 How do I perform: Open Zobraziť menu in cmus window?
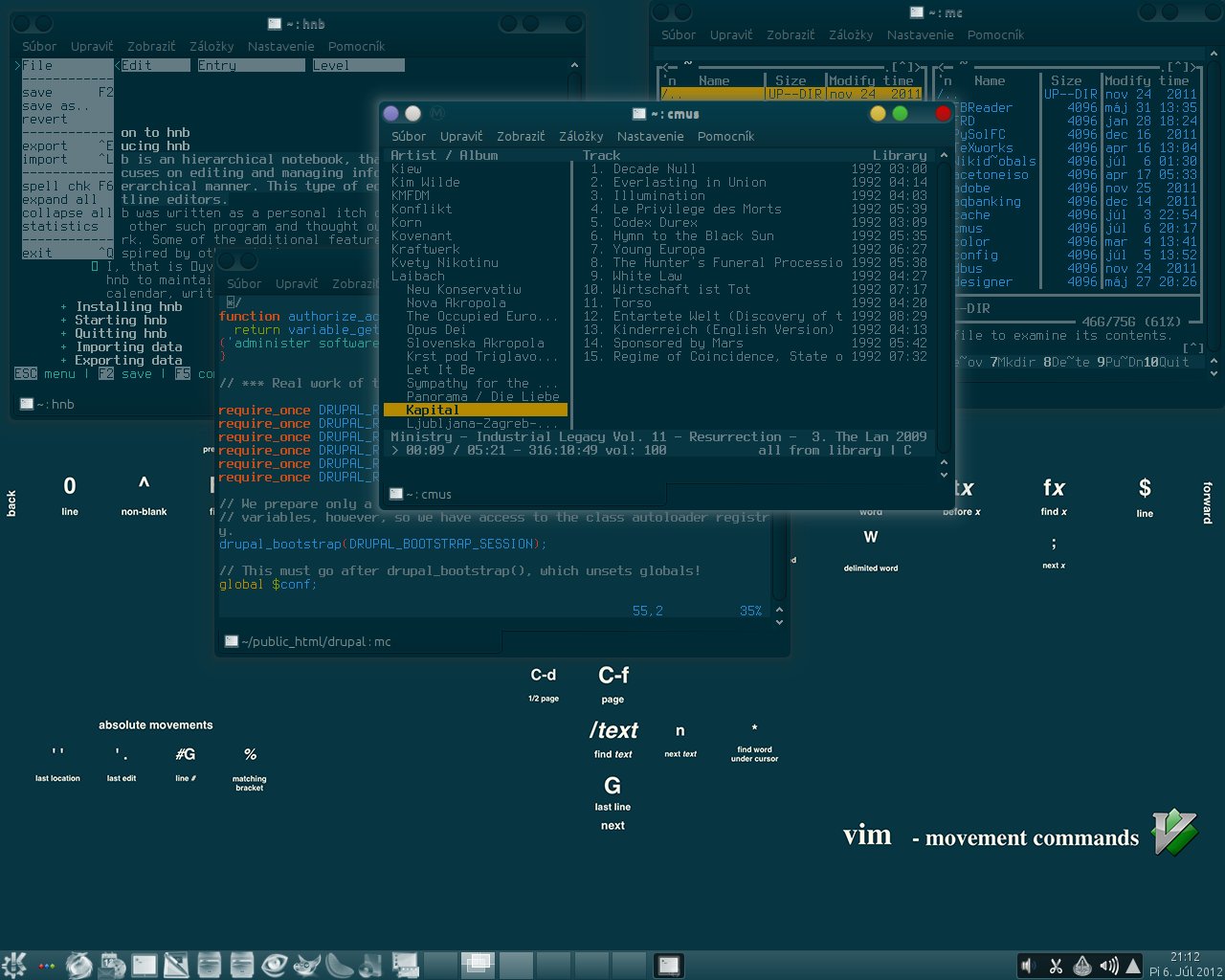tap(521, 136)
